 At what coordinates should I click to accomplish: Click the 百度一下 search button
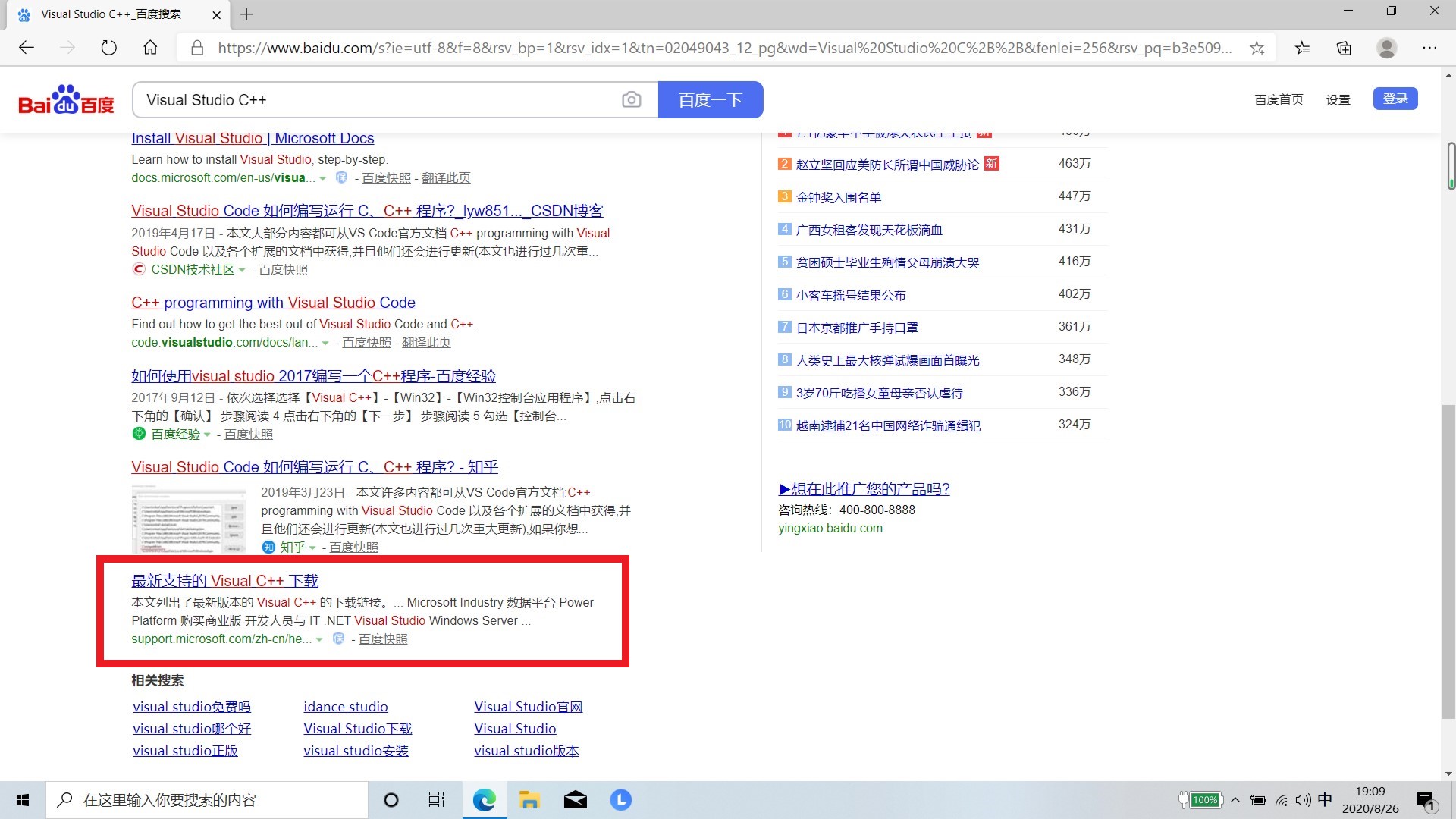(x=710, y=100)
